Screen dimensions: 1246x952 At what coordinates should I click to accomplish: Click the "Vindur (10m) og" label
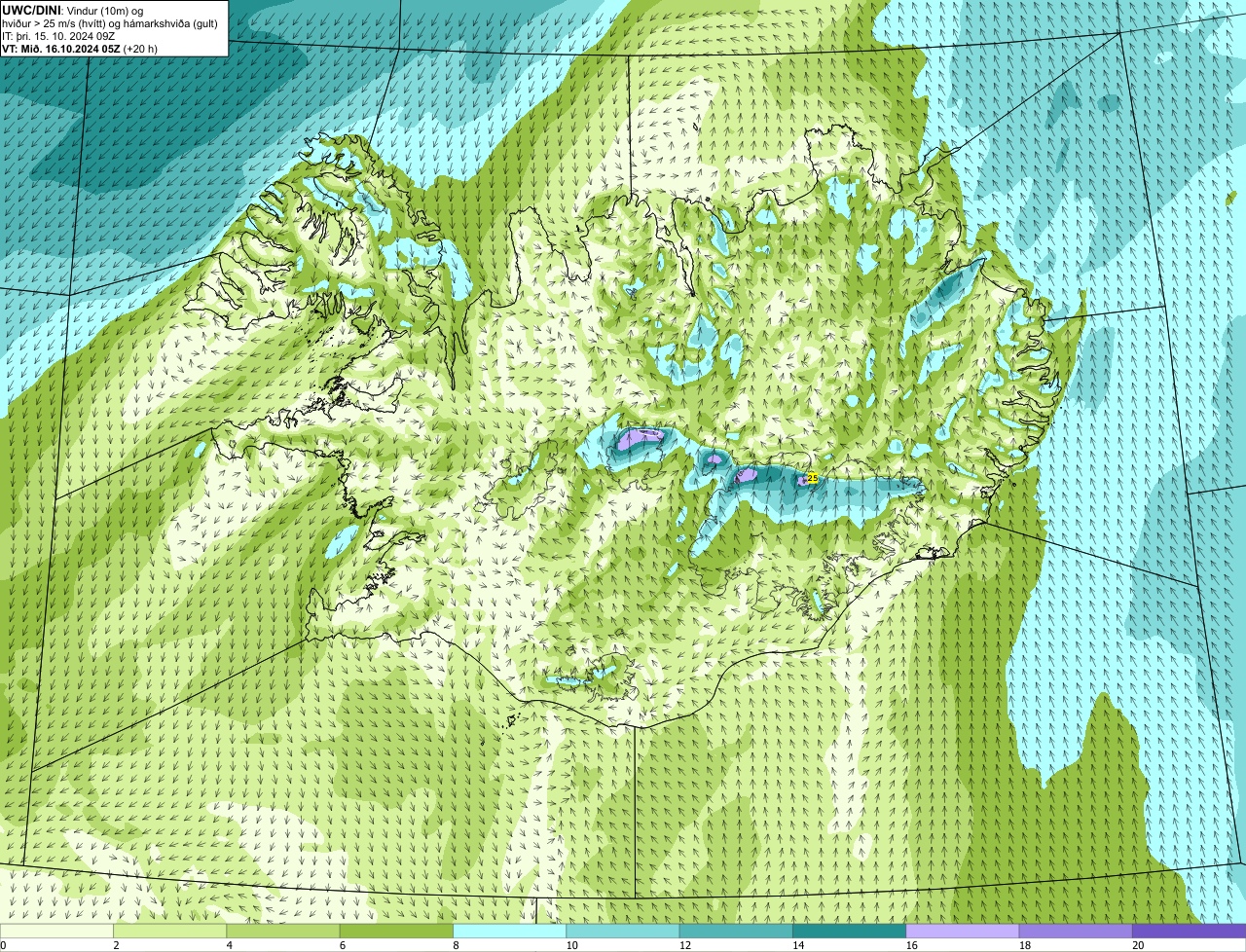tap(105, 10)
